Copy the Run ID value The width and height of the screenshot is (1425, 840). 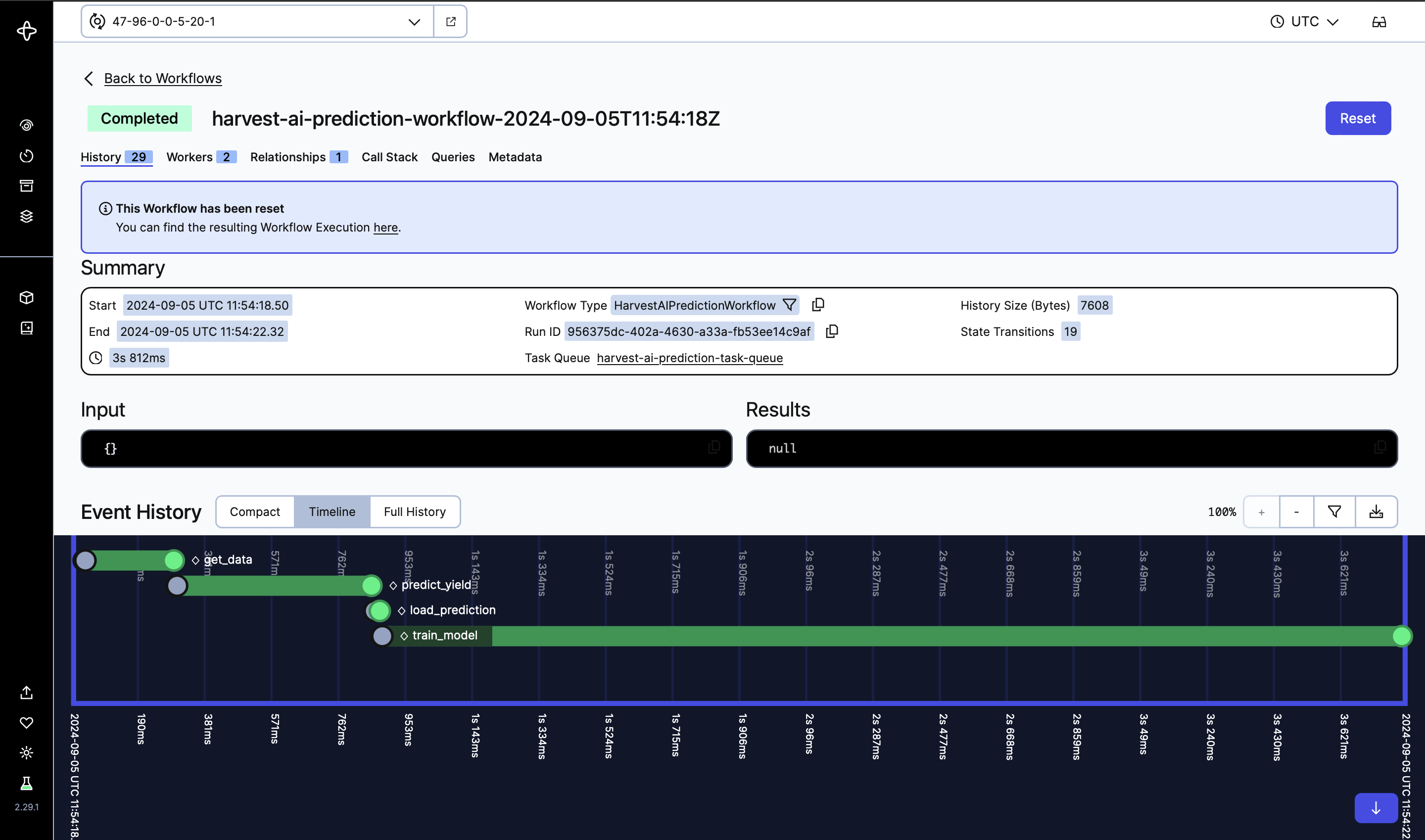[832, 331]
